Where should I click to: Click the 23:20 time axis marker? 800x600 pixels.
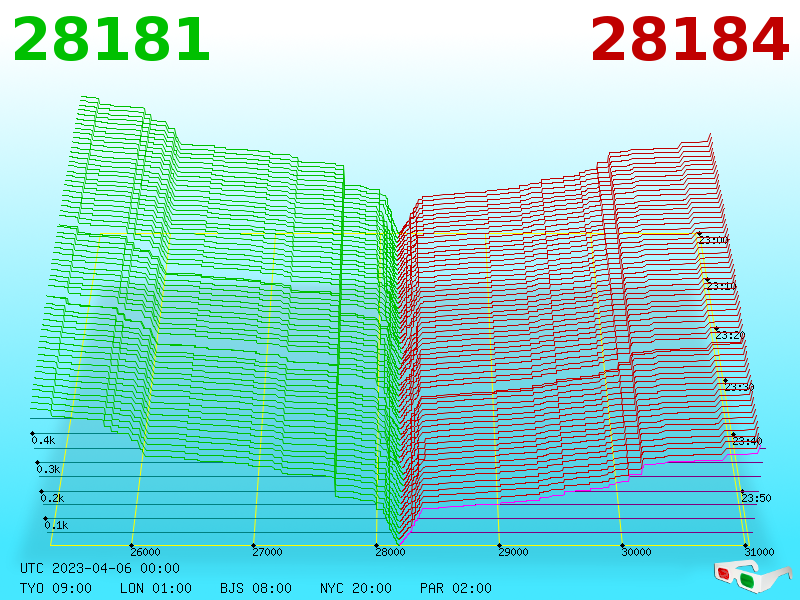730,336
